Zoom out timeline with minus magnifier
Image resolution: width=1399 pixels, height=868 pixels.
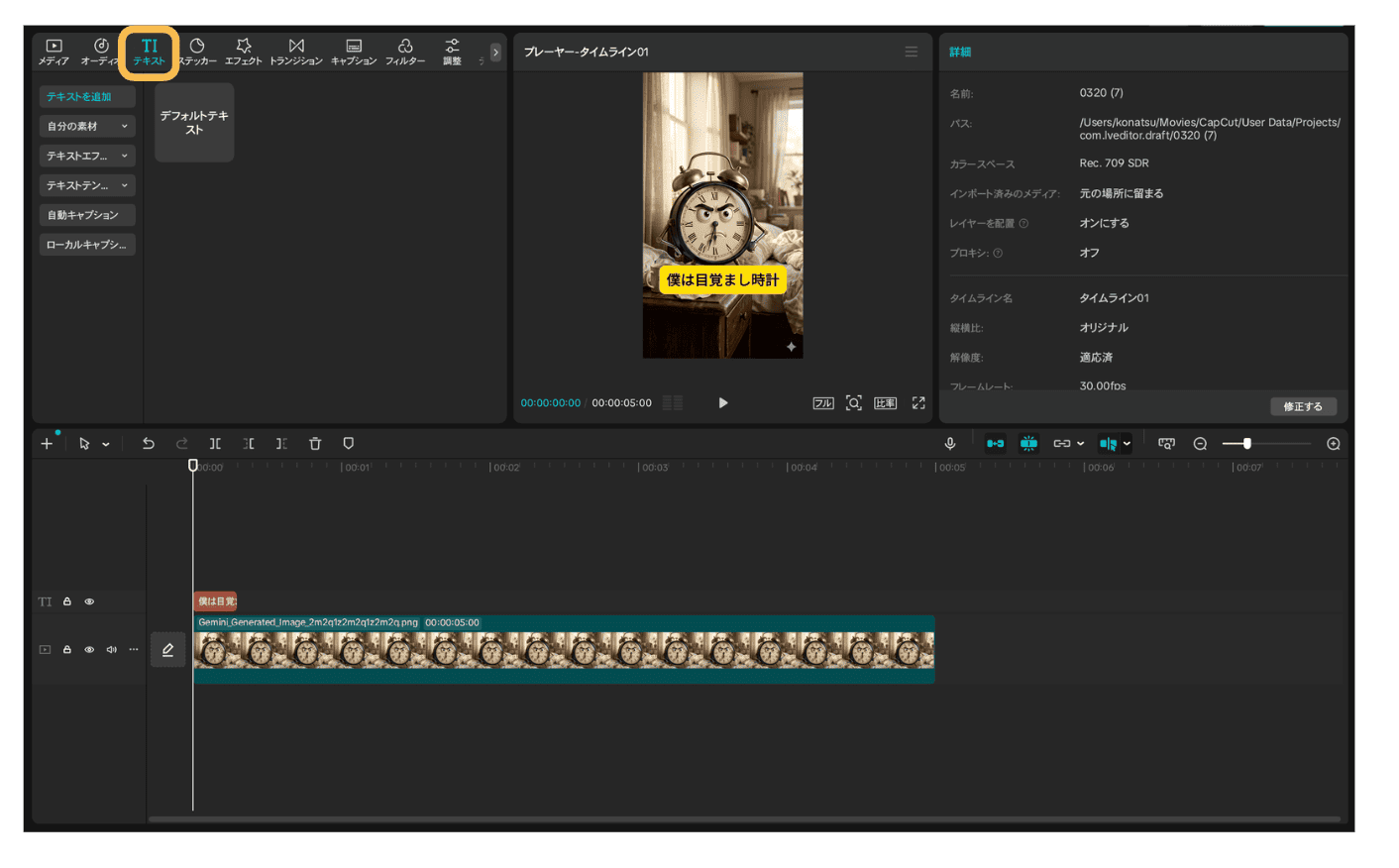coord(1200,444)
